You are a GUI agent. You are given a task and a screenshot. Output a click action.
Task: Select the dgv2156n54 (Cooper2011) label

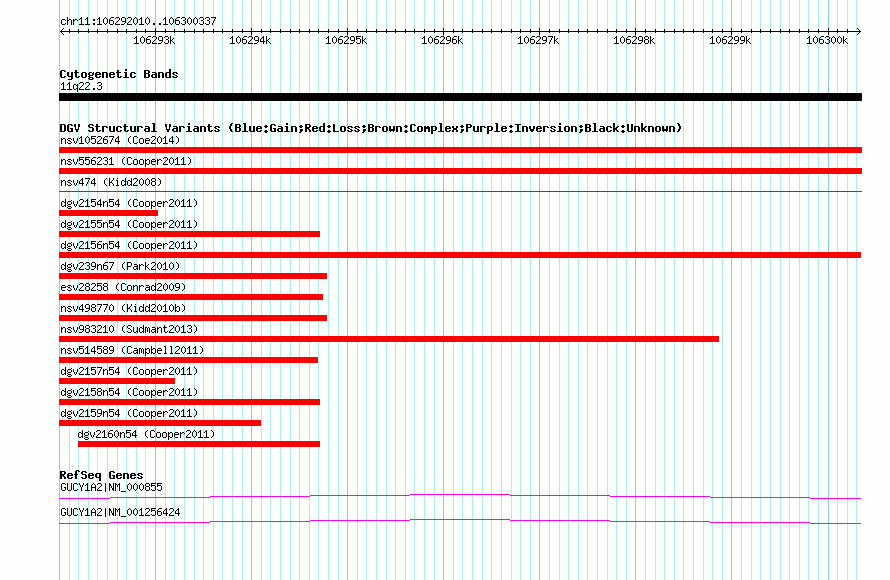[x=129, y=245]
